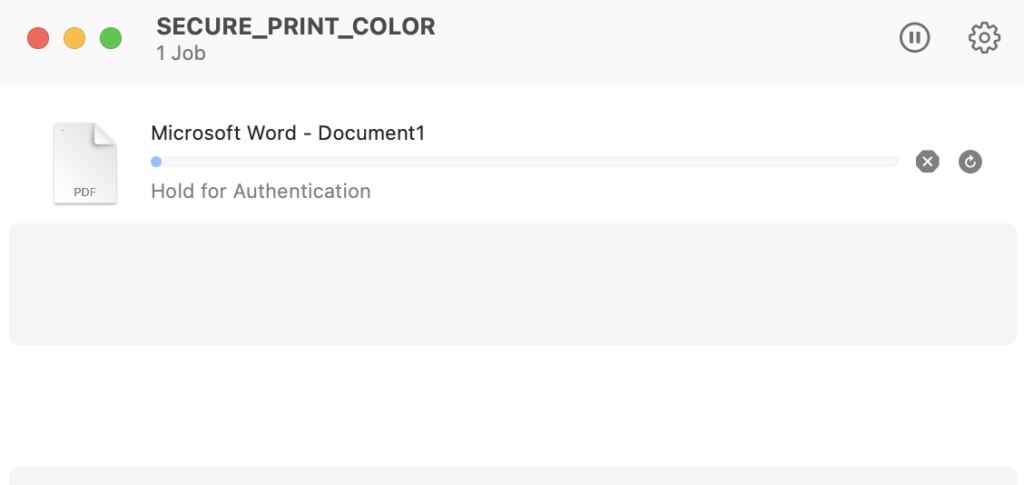1024x485 pixels.
Task: Select the empty gray row below the job
Action: click(x=512, y=284)
